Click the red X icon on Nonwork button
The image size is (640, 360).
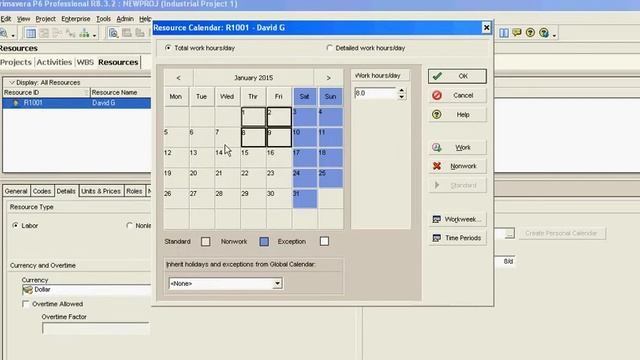437,166
